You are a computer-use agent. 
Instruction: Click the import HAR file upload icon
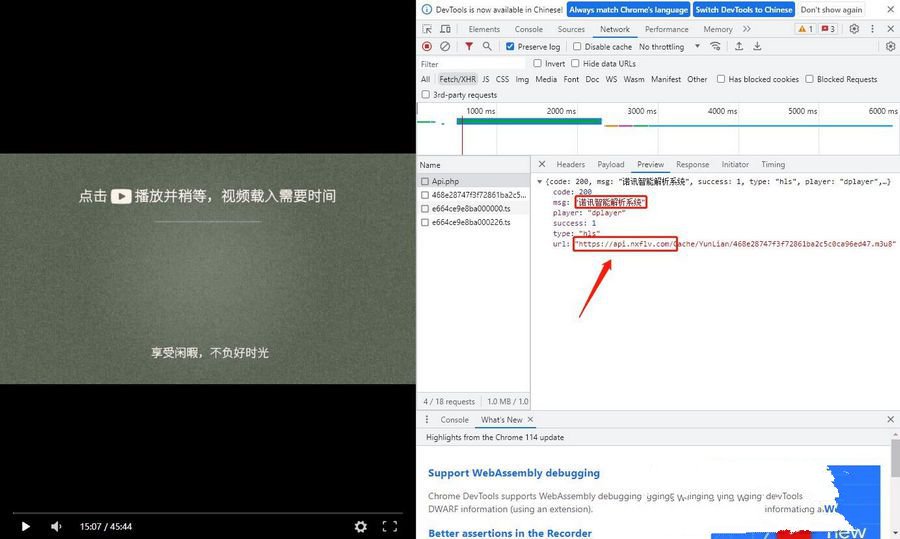pos(739,46)
